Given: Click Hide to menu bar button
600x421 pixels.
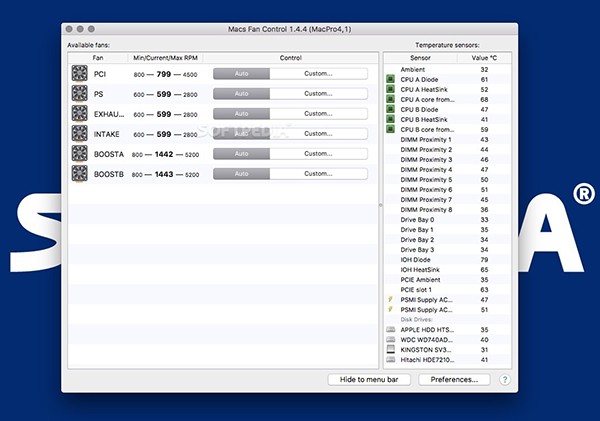Looking at the screenshot, I should [x=370, y=380].
